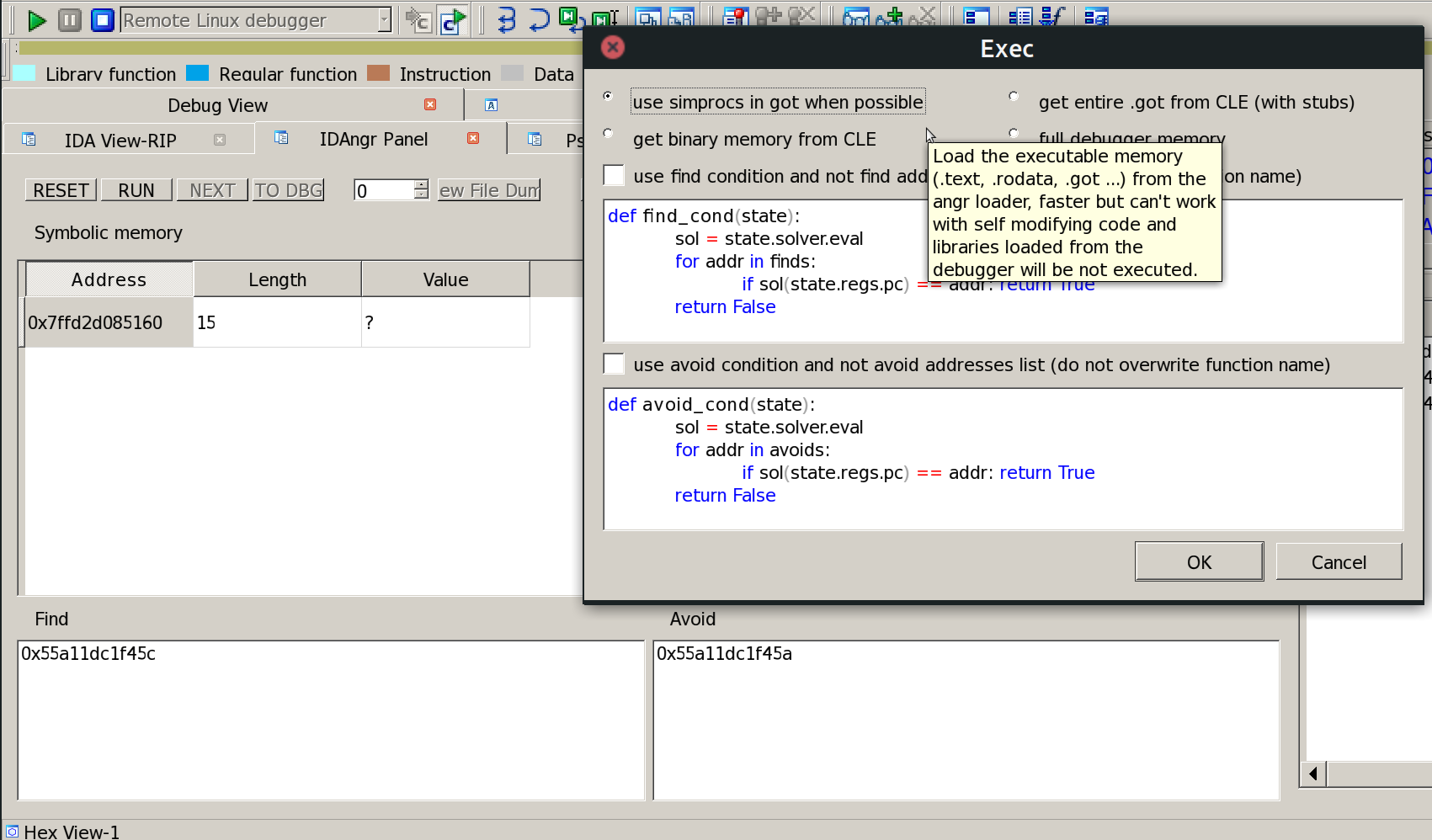
Task: Click the attach-to-process toolbar icon
Action: click(418, 19)
